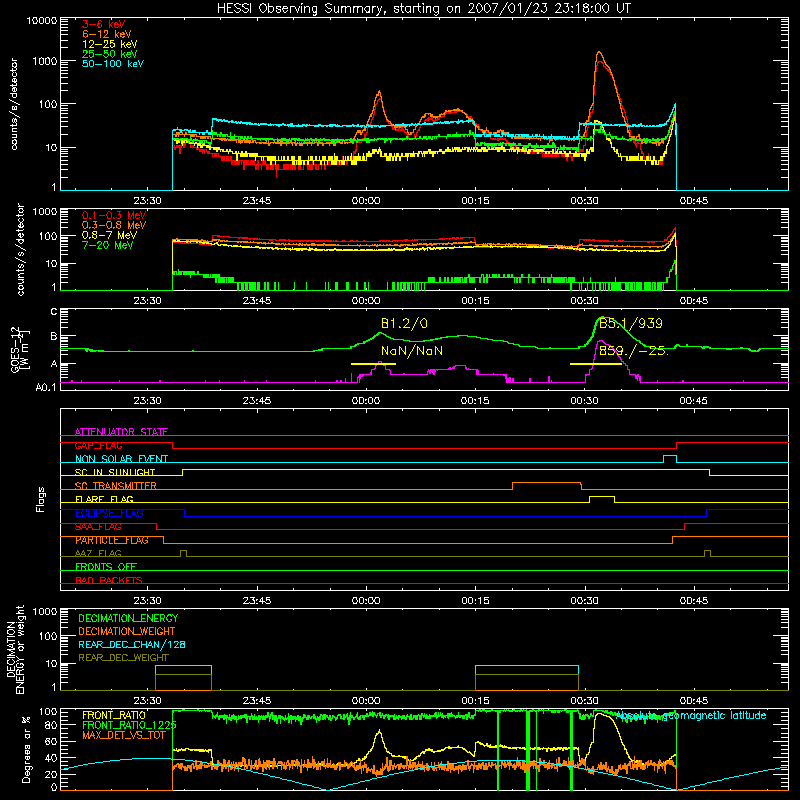Select the REAR_DEC_CHAN/128 legend label
Image resolution: width=800 pixels, height=800 pixels.
[x=132, y=644]
